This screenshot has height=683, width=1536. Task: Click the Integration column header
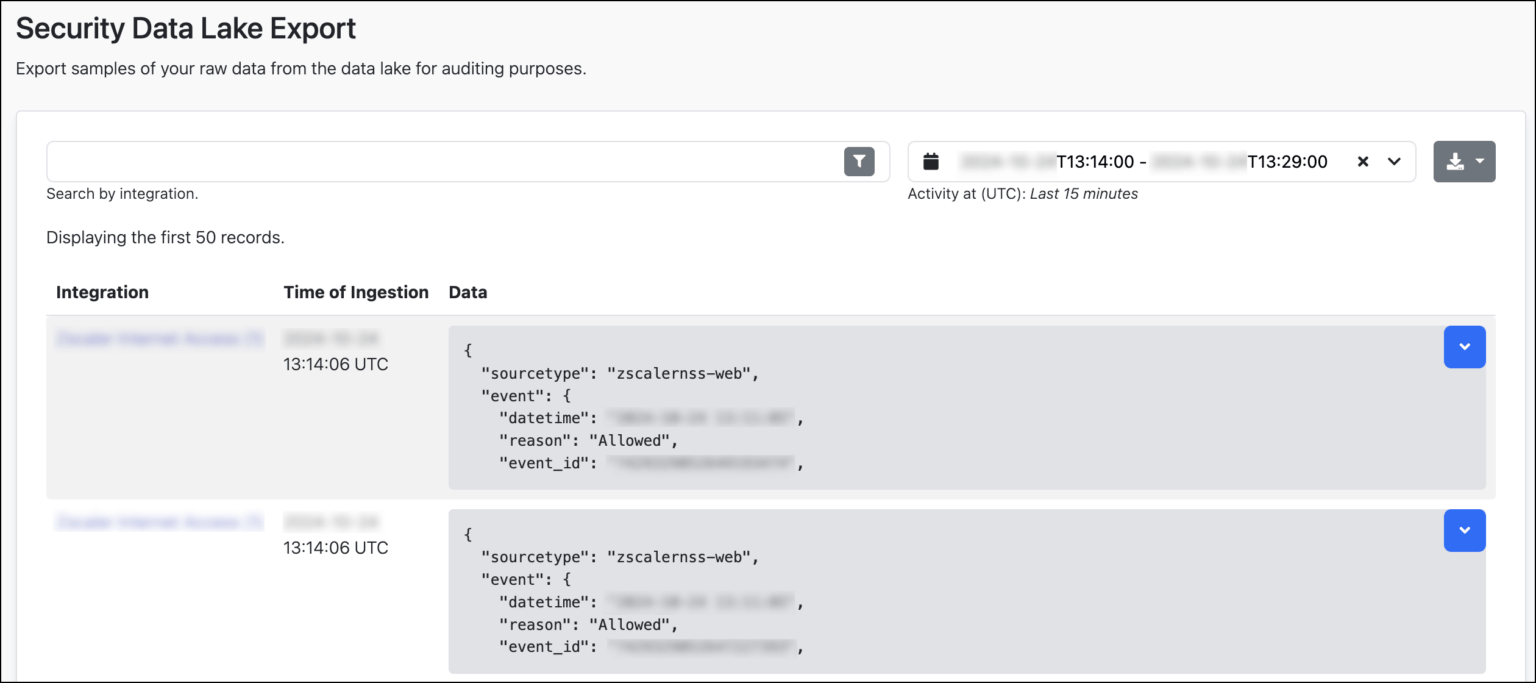[102, 292]
